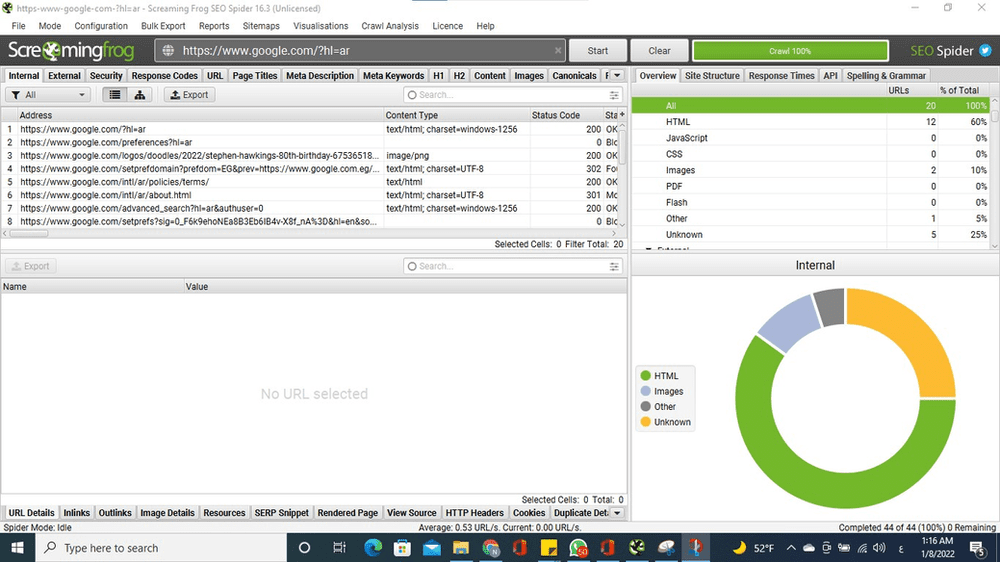
Task: Open the Configuration menu
Action: pyautogui.click(x=101, y=26)
